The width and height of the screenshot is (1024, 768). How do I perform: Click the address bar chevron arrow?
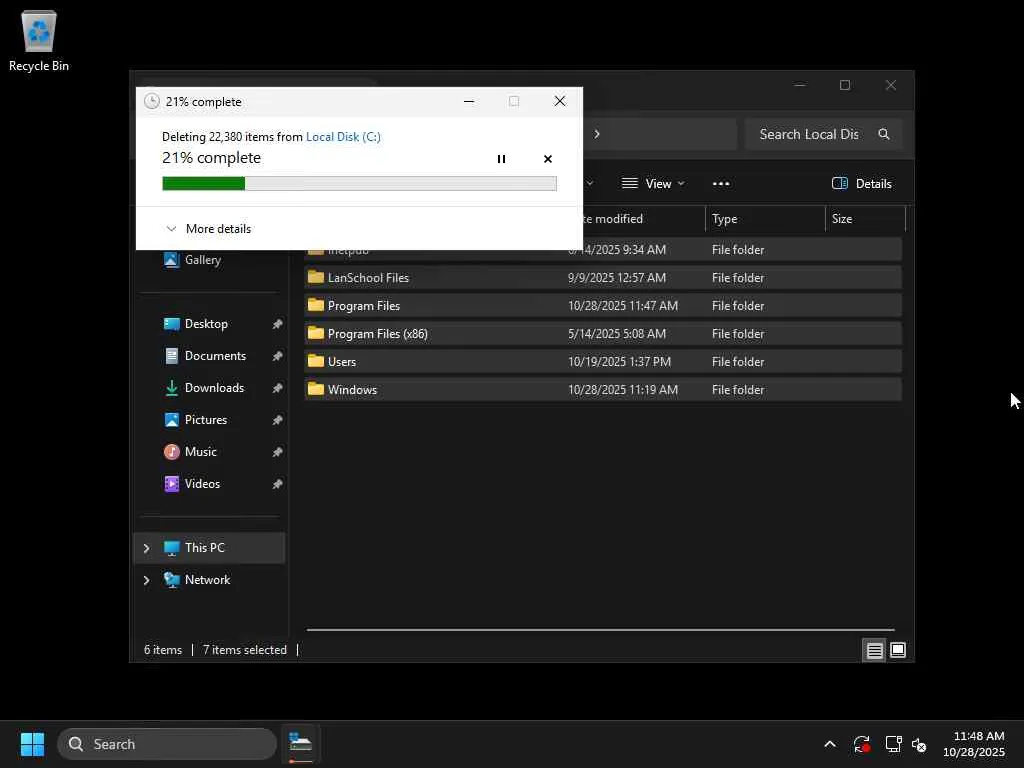[x=596, y=134]
